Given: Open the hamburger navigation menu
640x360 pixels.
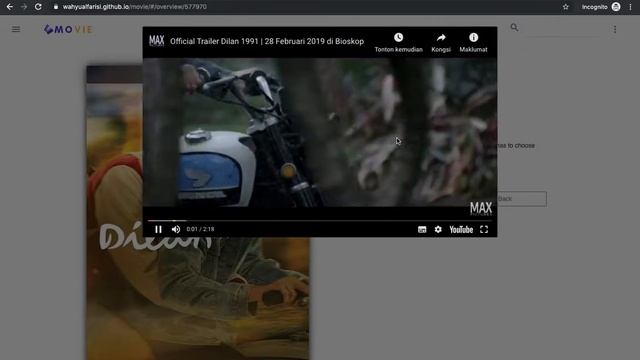Looking at the screenshot, I should click(16, 29).
